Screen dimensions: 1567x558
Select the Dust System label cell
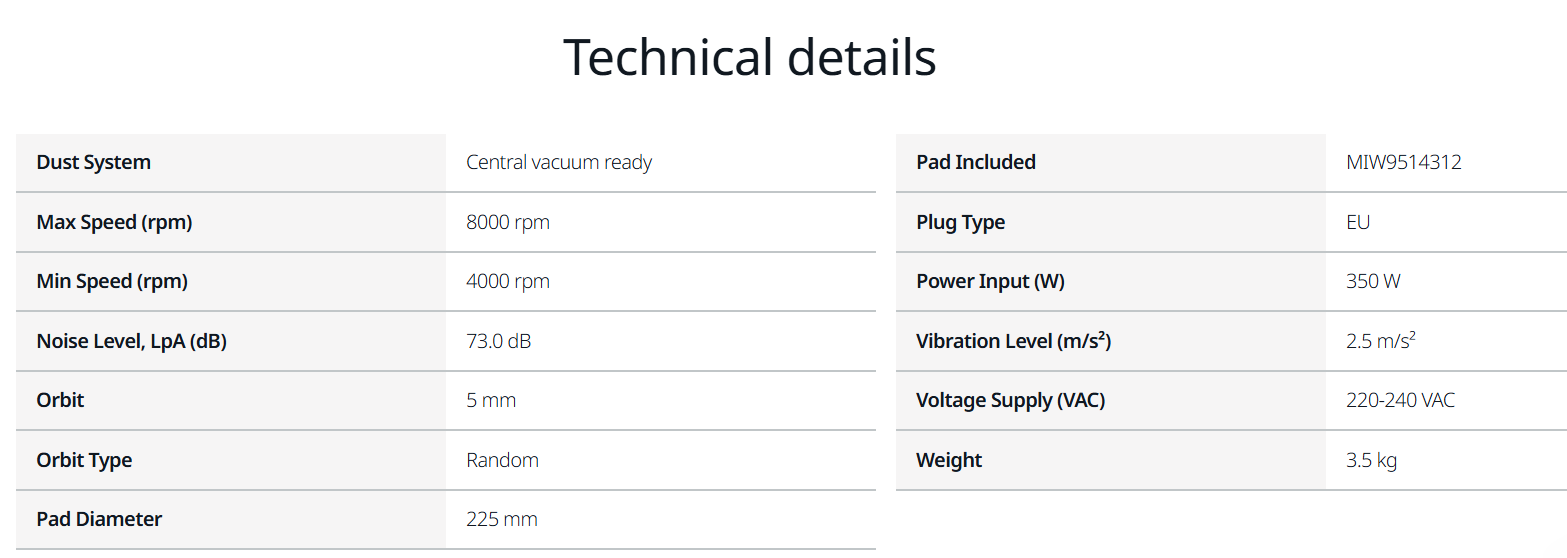point(231,162)
